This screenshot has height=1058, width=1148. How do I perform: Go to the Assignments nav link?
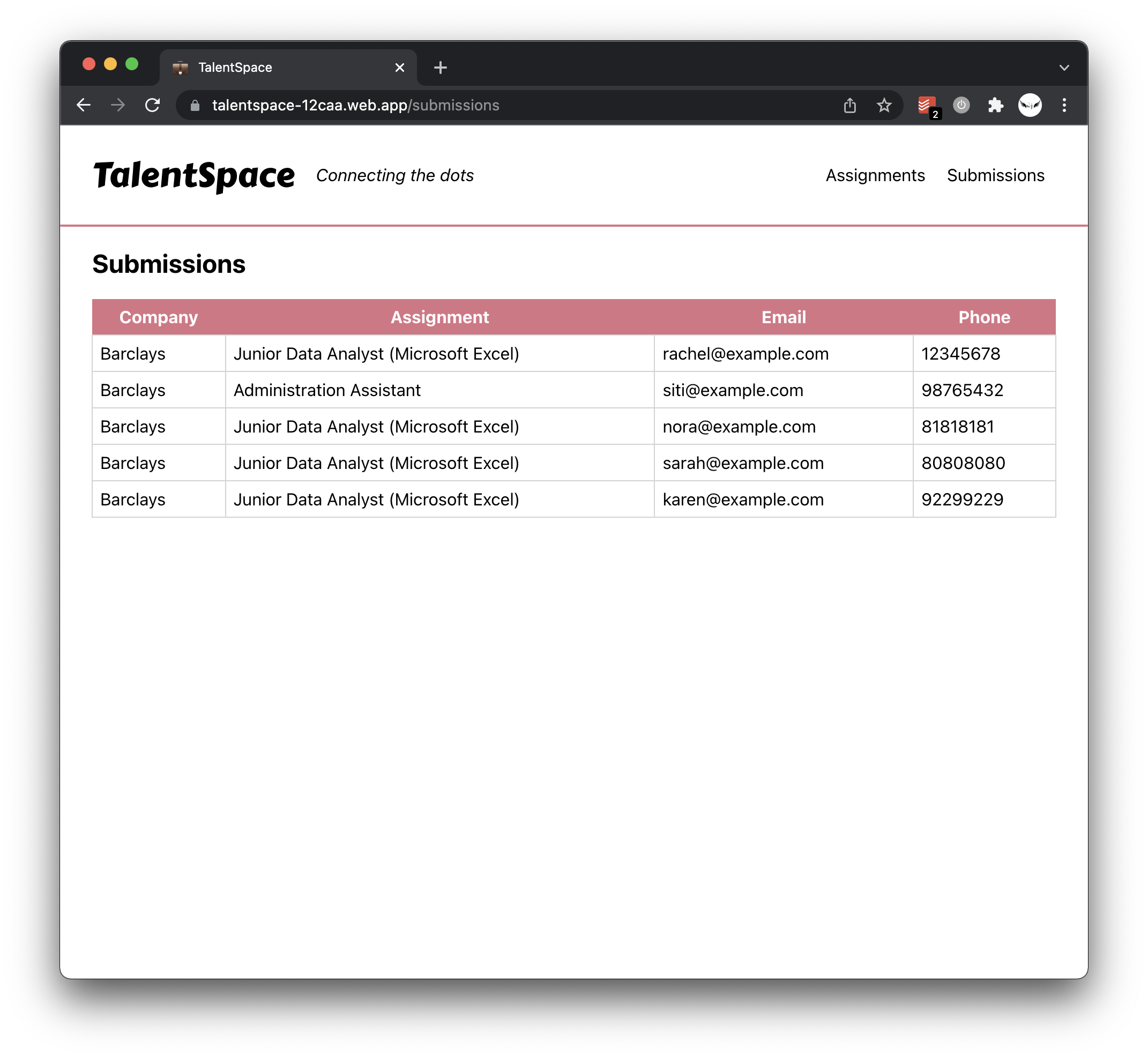click(875, 175)
